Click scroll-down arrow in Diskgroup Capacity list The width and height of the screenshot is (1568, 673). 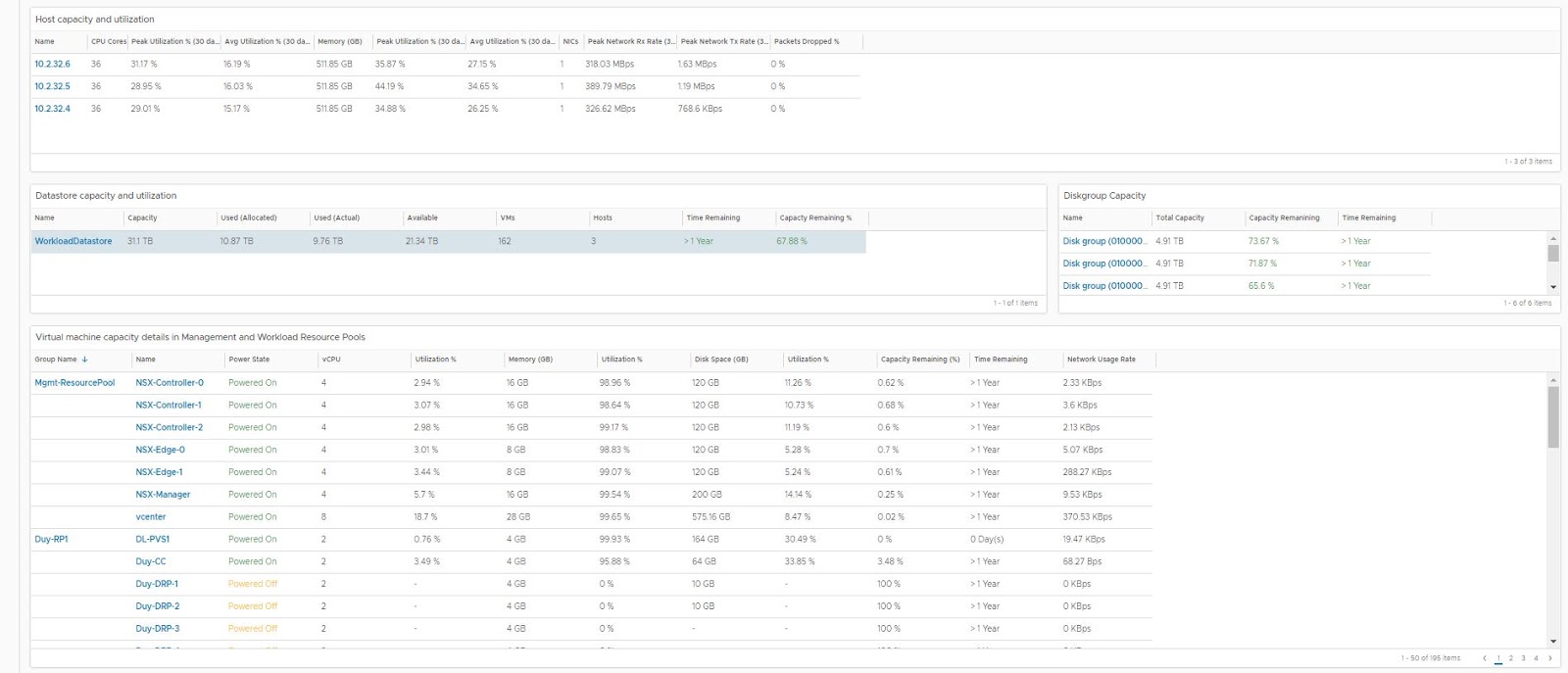point(1553,287)
